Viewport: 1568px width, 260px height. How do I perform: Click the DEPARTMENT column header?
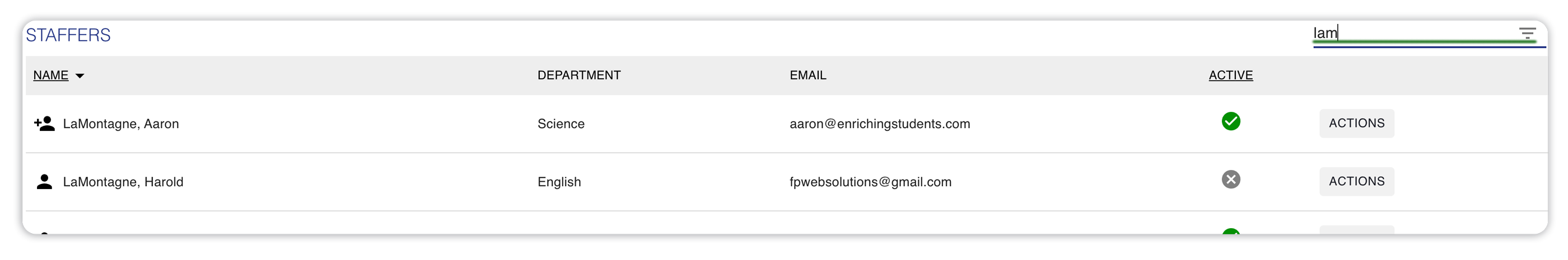[x=579, y=75]
